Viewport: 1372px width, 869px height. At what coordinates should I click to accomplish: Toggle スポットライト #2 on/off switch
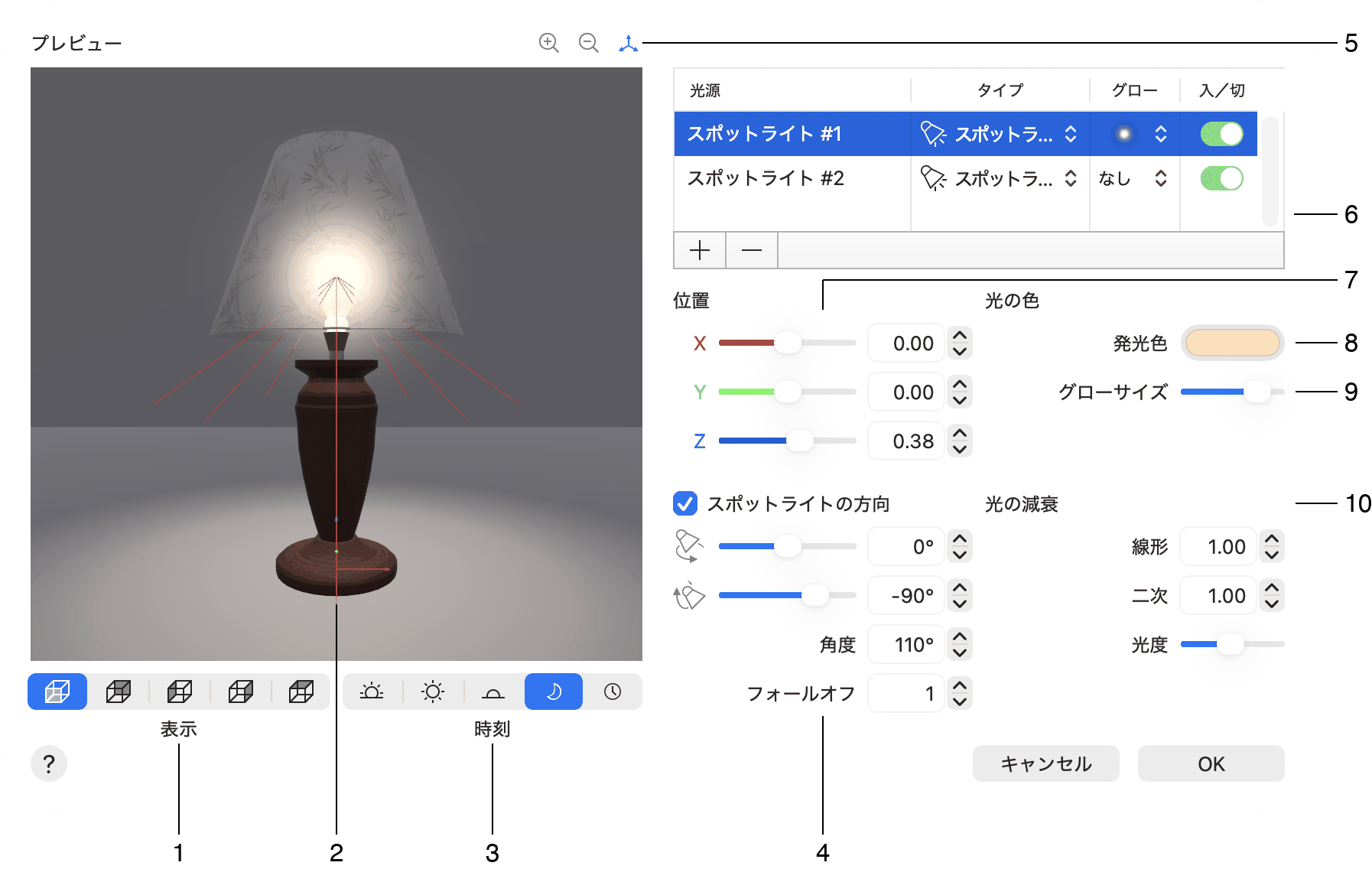(1221, 178)
